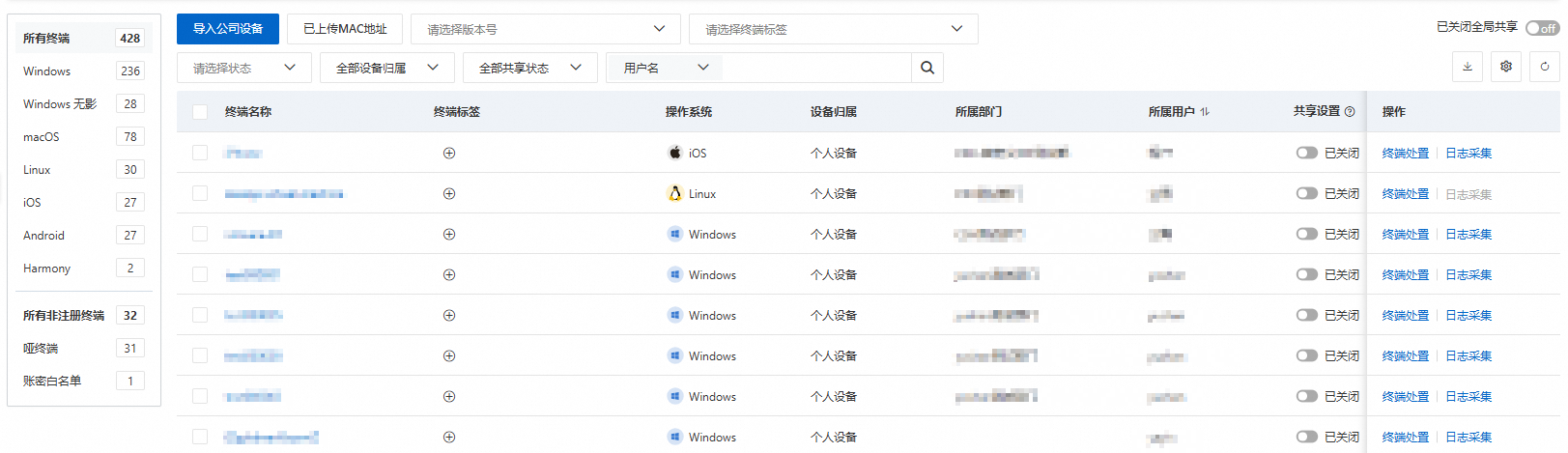Screen dimensions: 1568x453
Task: Toggle the 已关闭全局共享 switch
Action: pos(1542,28)
